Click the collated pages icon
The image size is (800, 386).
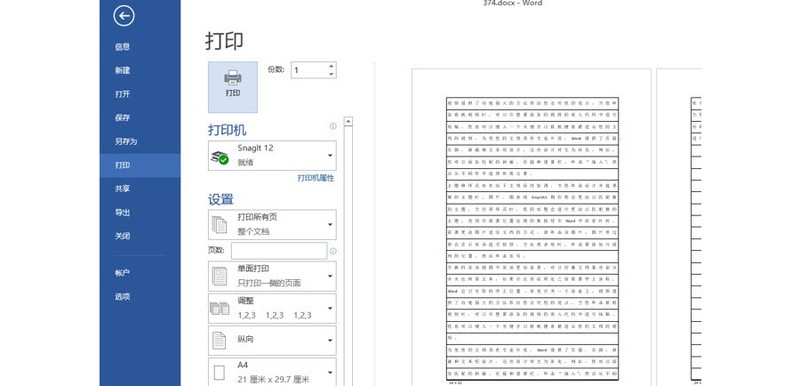coord(220,308)
